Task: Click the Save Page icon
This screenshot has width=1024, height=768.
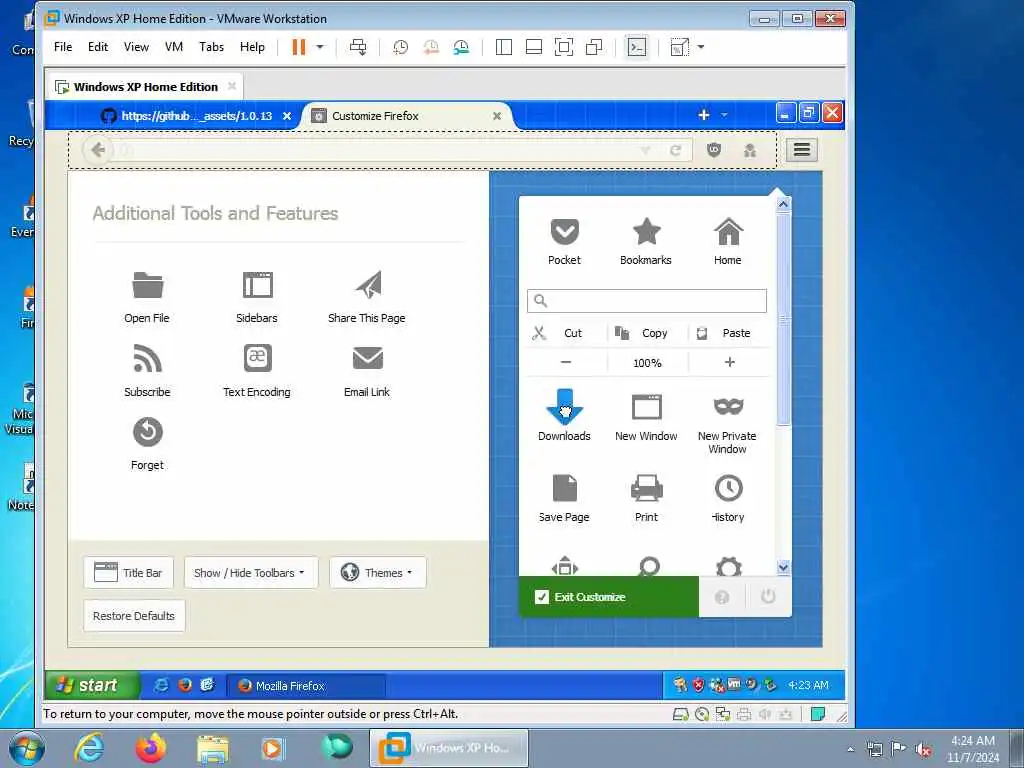Action: [x=564, y=488]
